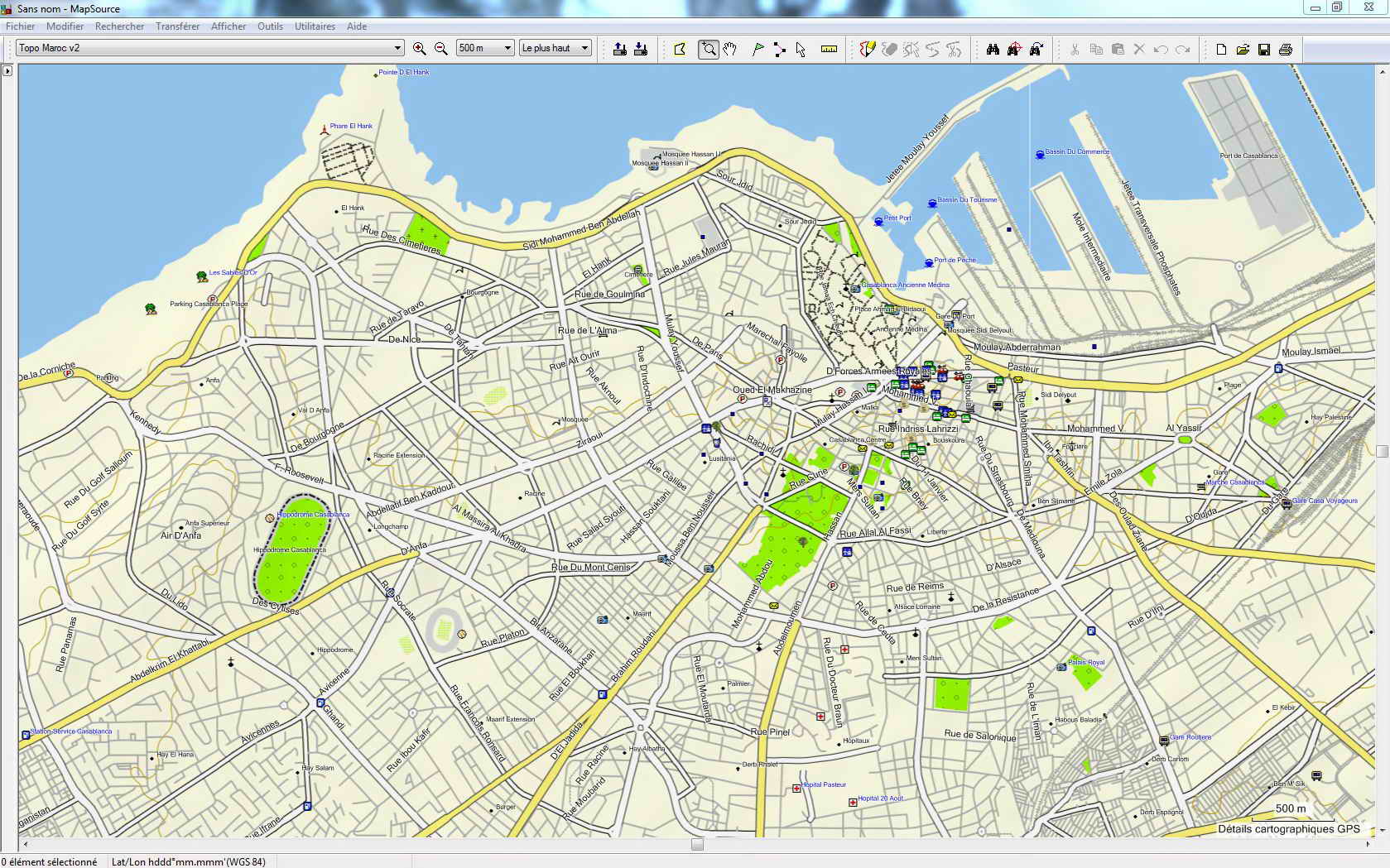Click the 'Casablanca Ancienne Medina' map label
Screen dimensions: 1390x868
(x=906, y=285)
